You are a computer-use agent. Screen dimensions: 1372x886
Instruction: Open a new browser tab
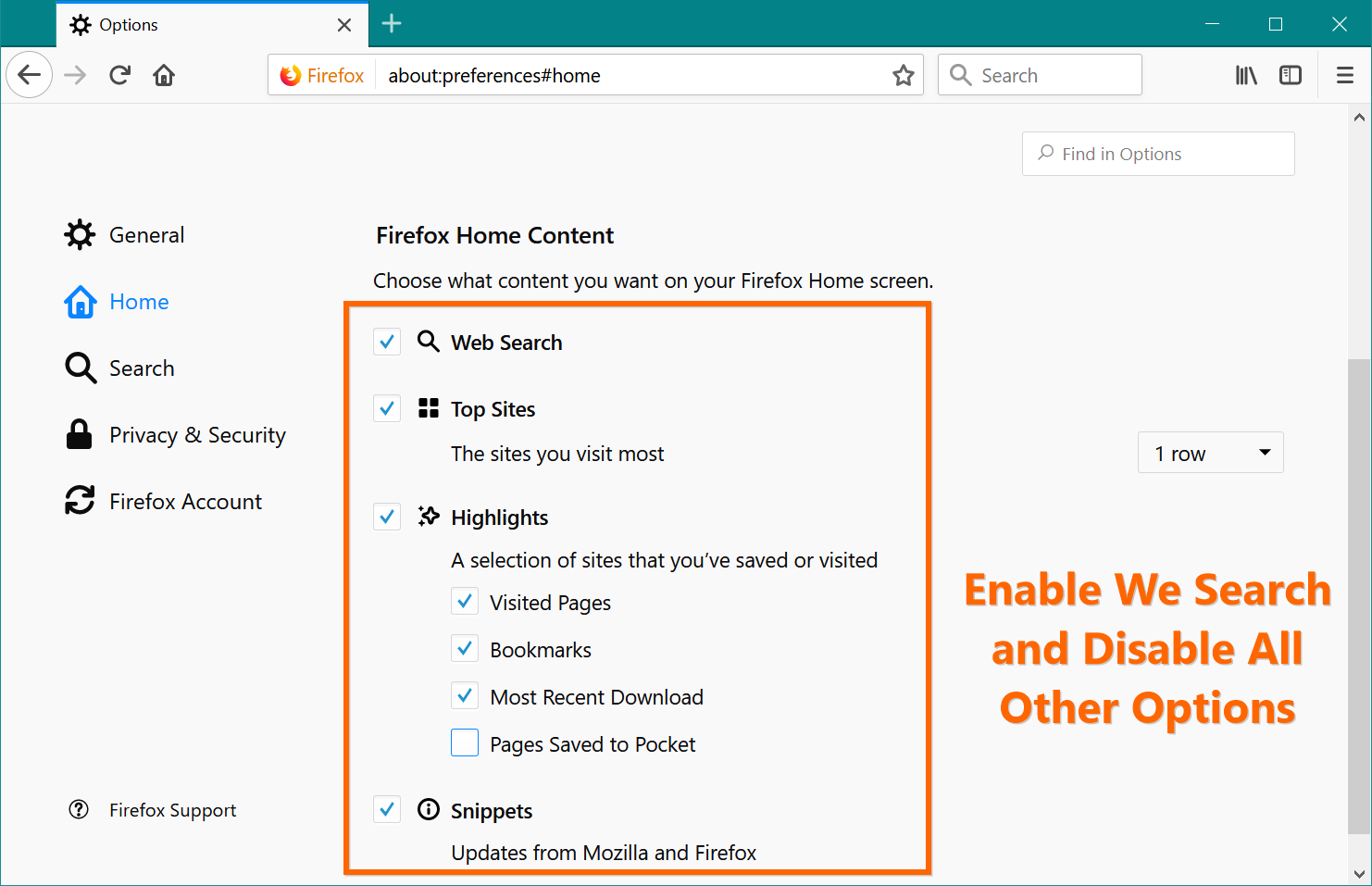[391, 24]
